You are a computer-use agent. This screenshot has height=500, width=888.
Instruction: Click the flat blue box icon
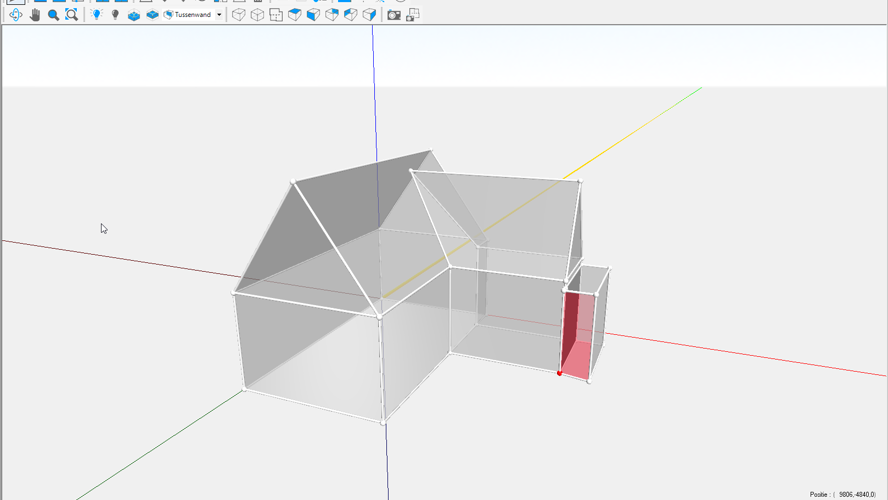[152, 15]
